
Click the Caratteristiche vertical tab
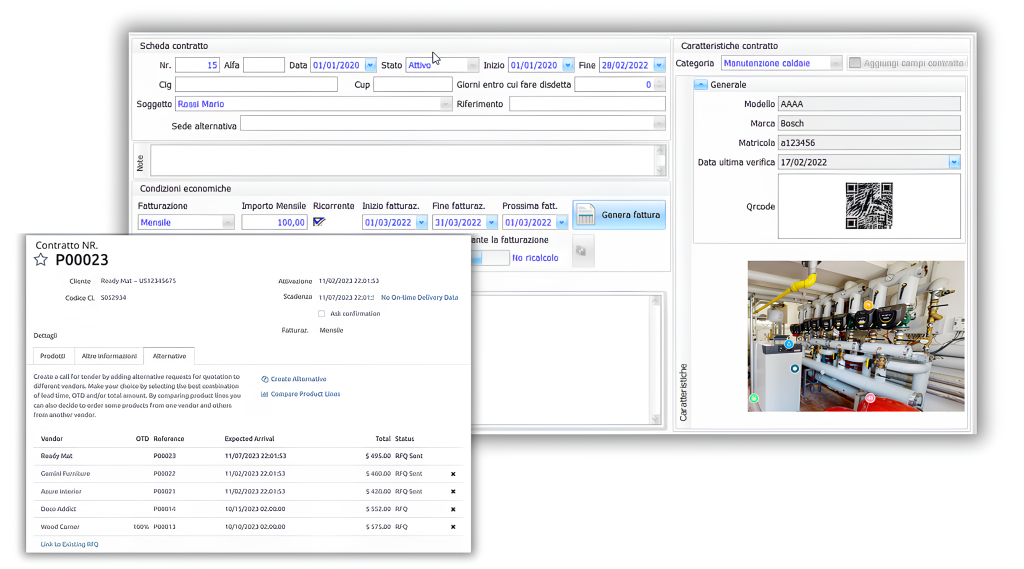click(683, 392)
